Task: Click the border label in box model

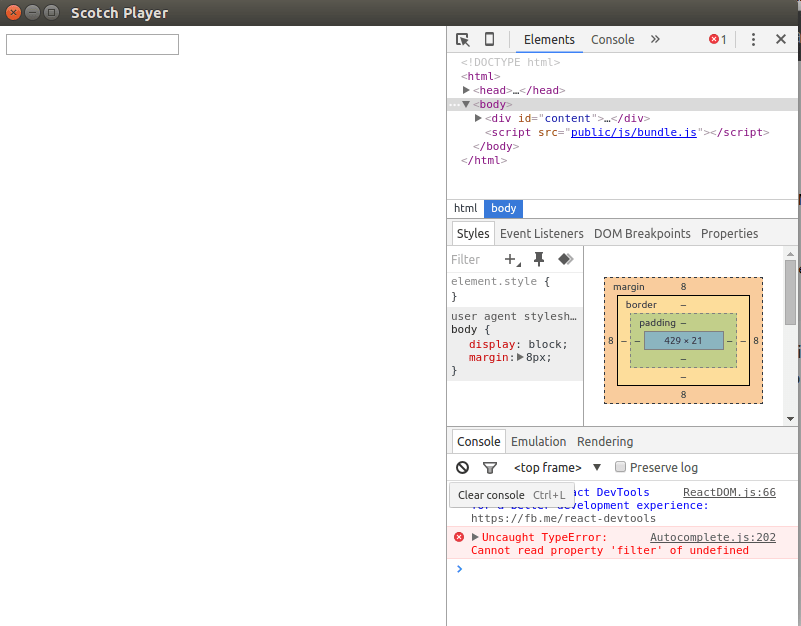Action: click(641, 305)
